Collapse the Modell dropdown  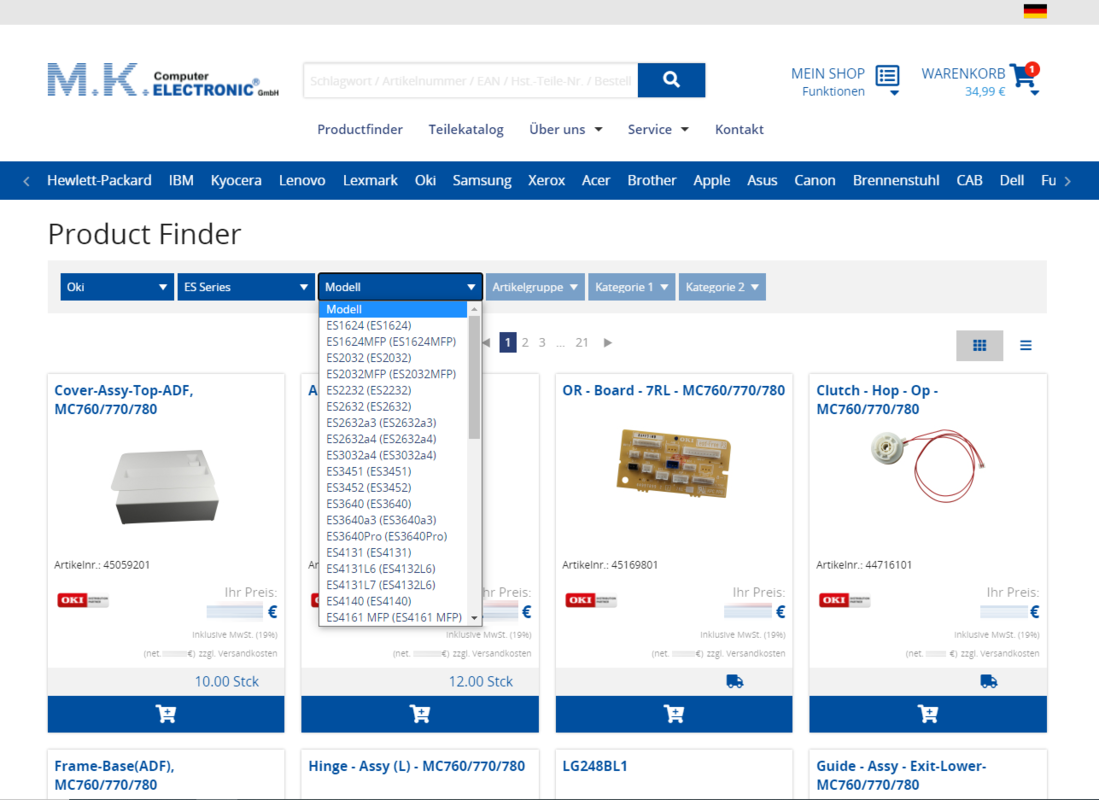point(400,287)
